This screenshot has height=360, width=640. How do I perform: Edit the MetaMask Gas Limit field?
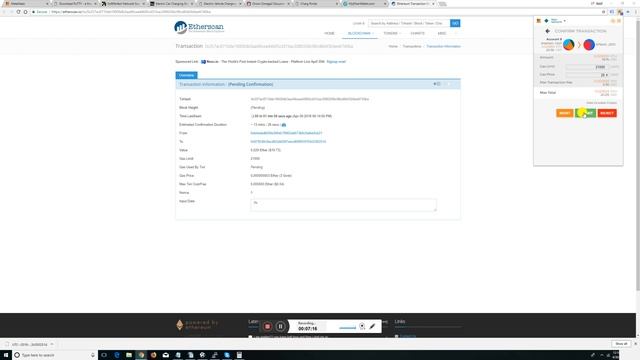tap(587, 67)
